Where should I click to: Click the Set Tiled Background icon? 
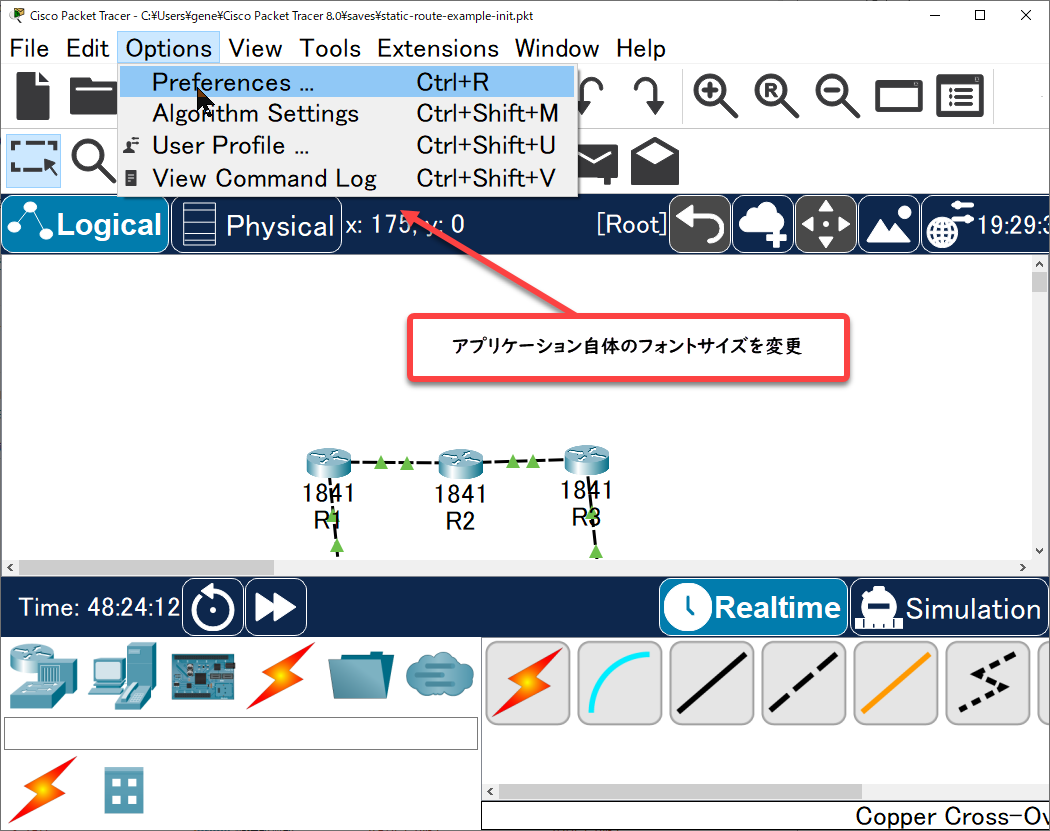(889, 225)
